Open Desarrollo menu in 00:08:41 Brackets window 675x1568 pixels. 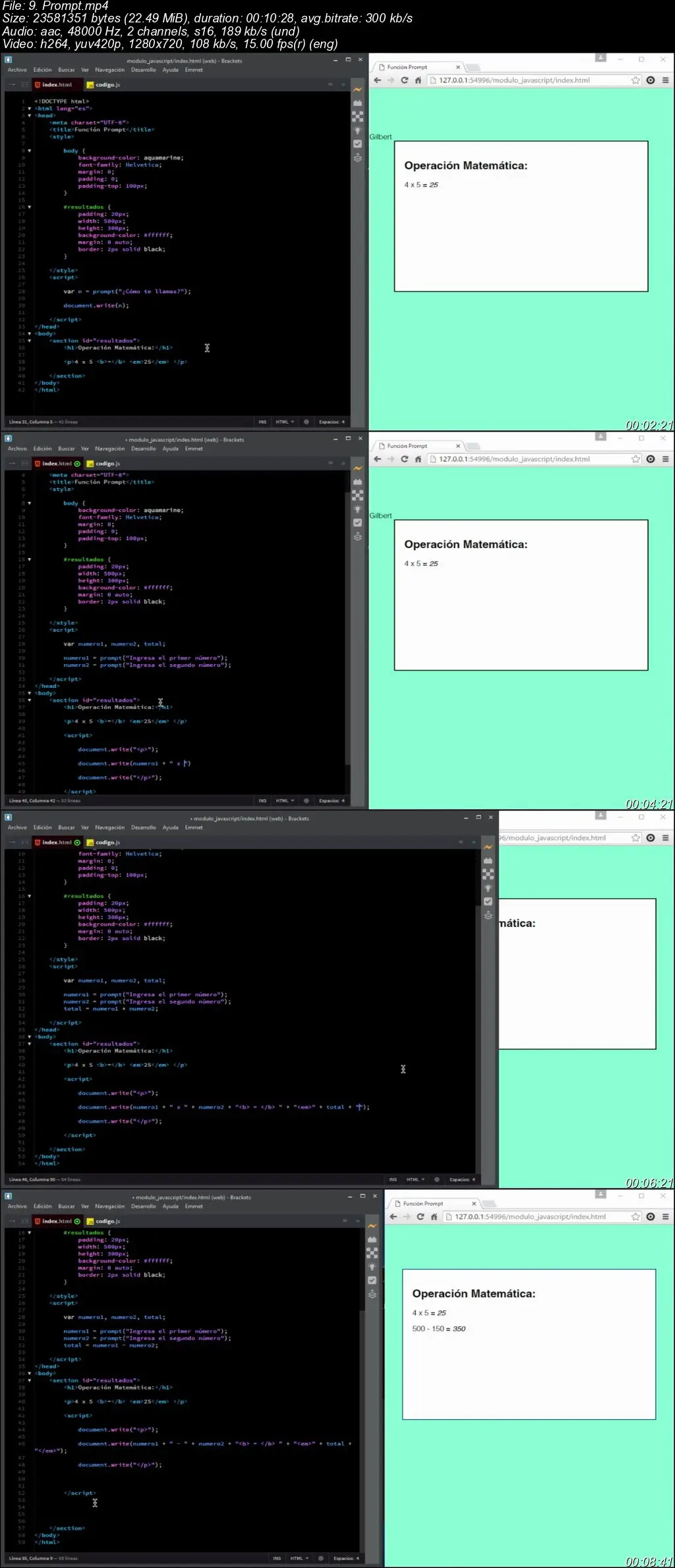pyautogui.click(x=143, y=1206)
